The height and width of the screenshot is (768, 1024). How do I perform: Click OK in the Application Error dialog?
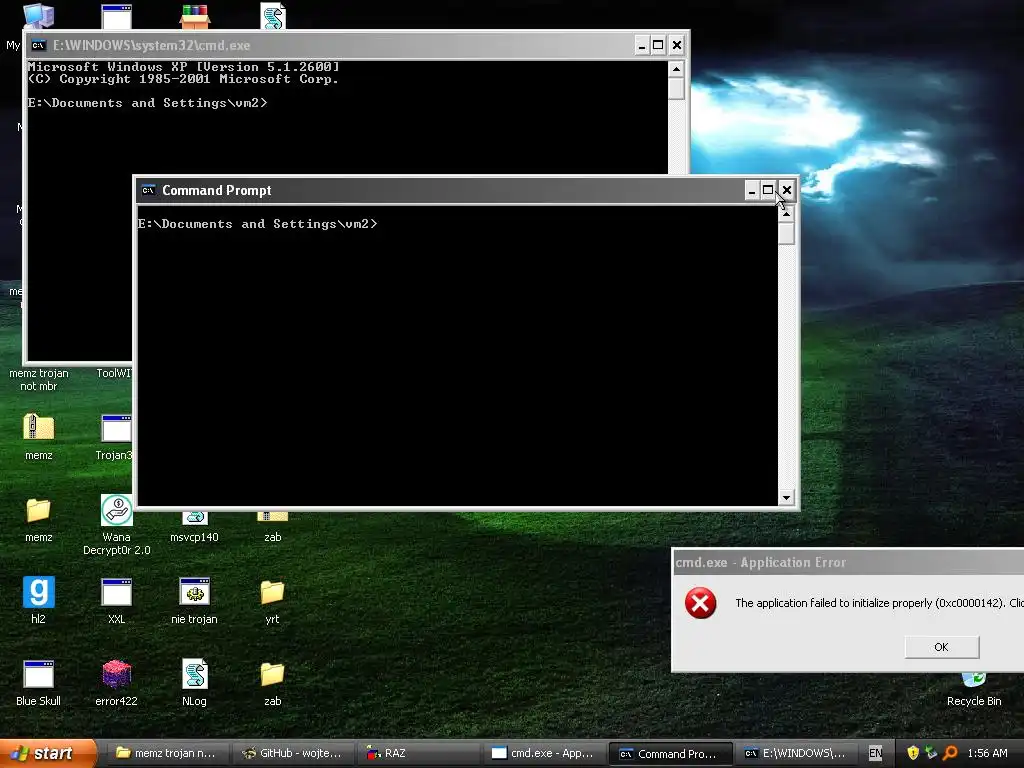click(x=941, y=647)
